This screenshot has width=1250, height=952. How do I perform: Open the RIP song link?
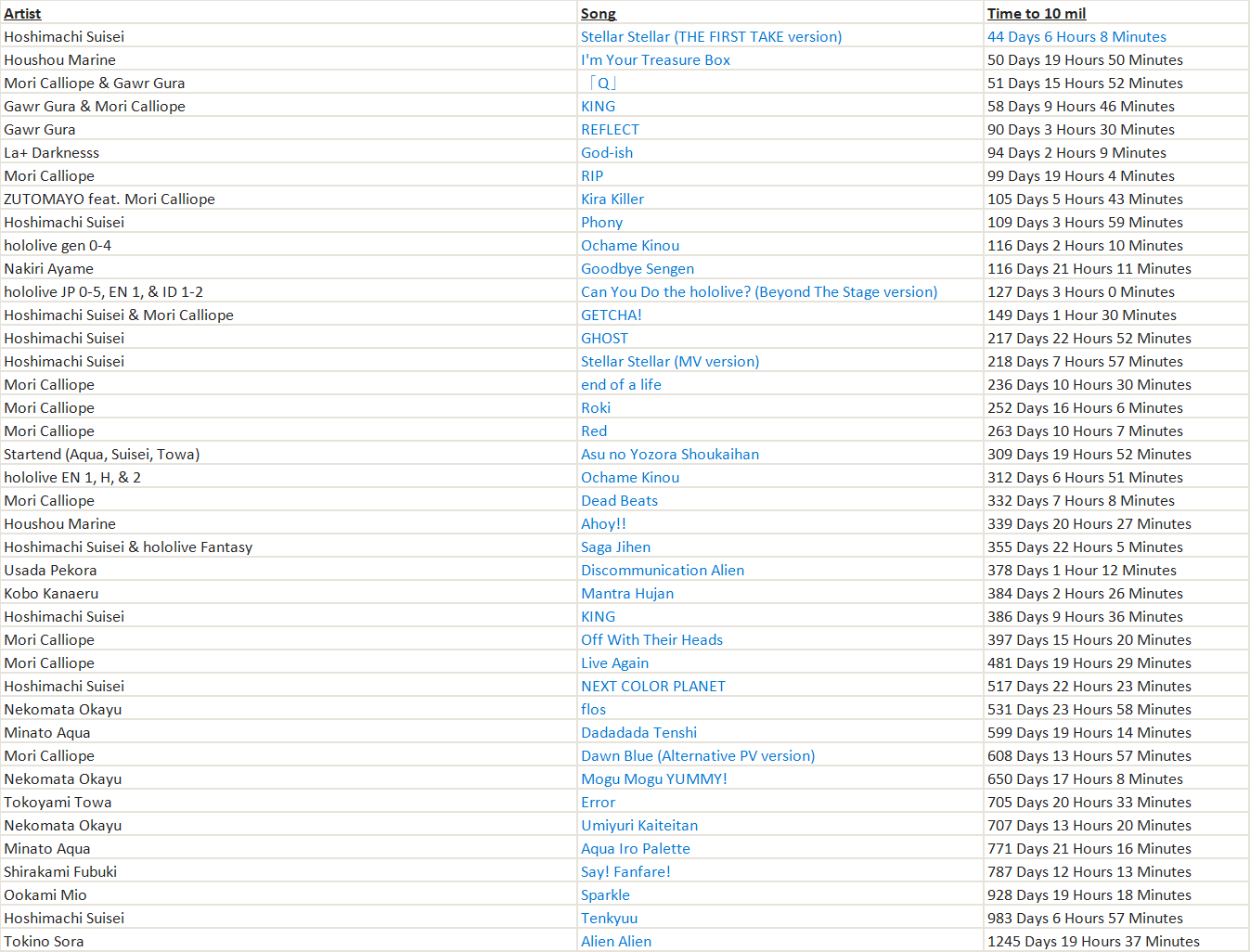pos(592,176)
